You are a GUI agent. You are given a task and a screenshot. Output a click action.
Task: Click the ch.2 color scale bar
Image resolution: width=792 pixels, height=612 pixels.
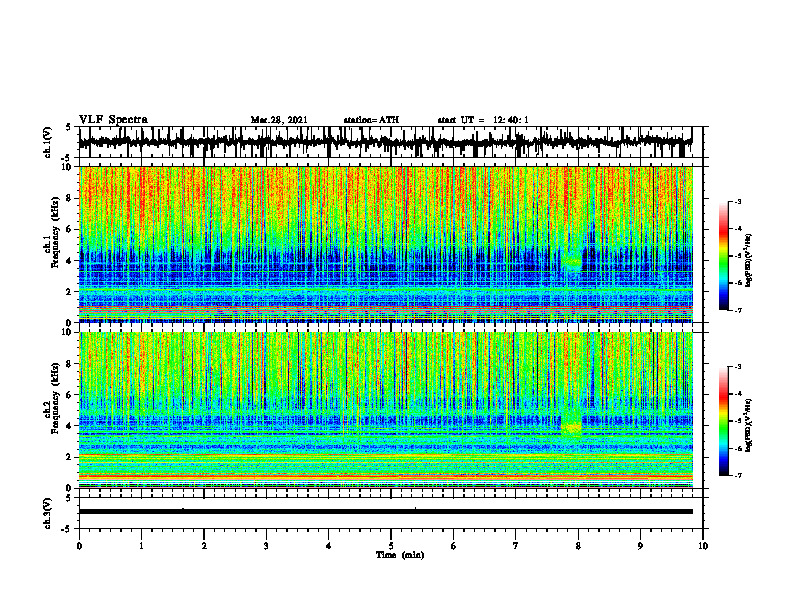[723, 421]
